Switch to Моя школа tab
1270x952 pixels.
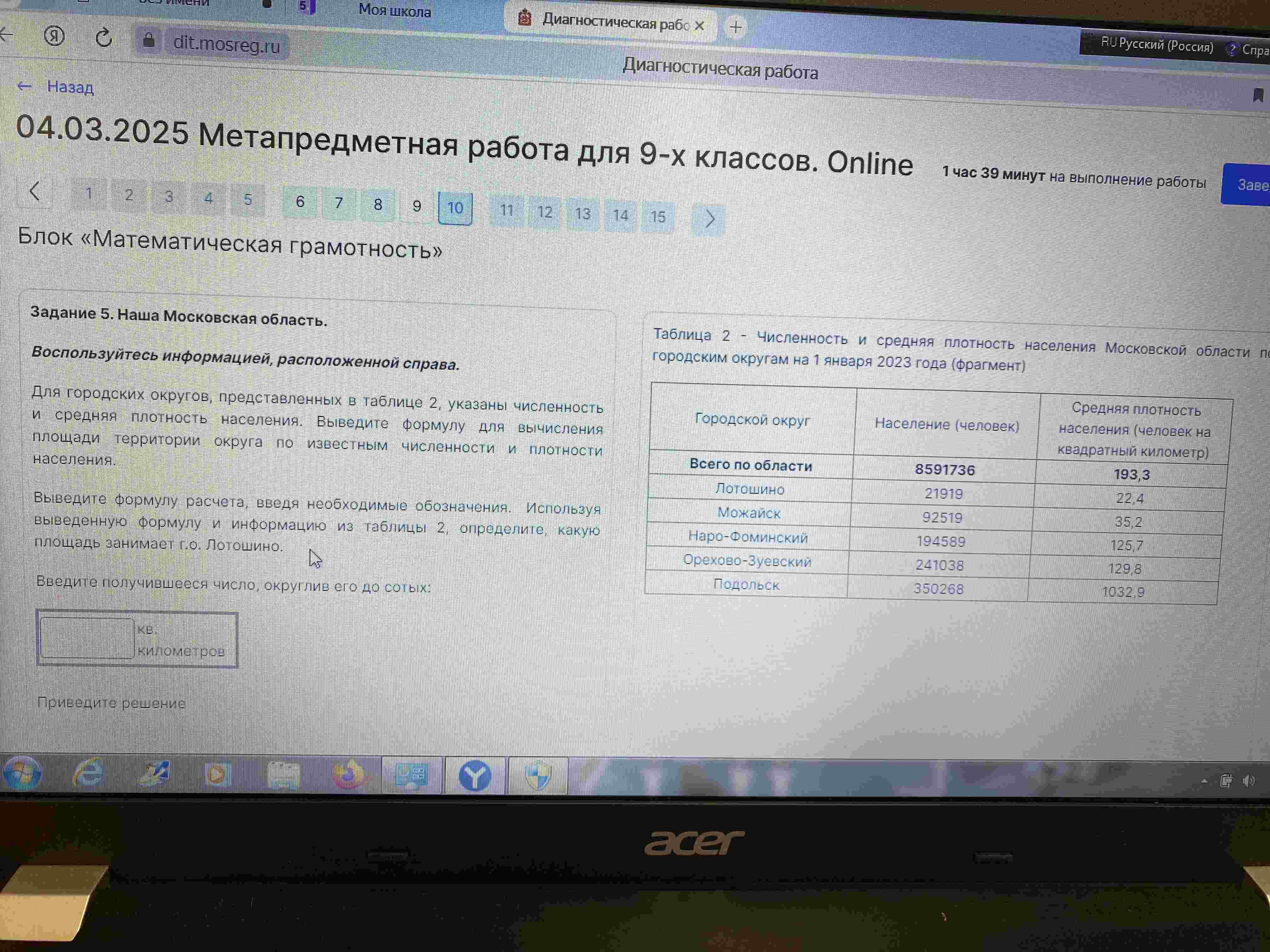click(394, 10)
